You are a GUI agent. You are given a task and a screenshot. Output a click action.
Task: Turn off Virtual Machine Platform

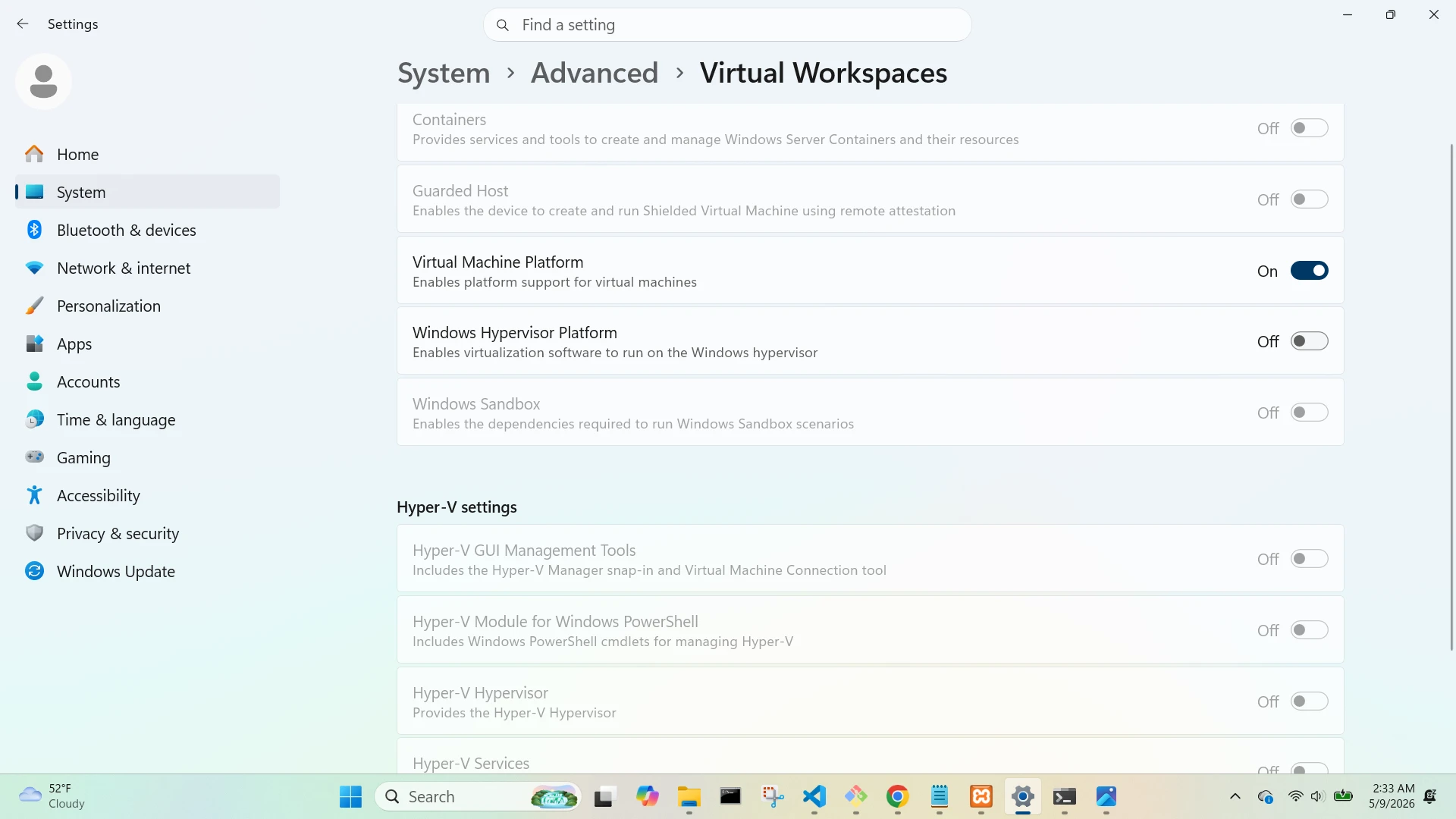[x=1310, y=271]
